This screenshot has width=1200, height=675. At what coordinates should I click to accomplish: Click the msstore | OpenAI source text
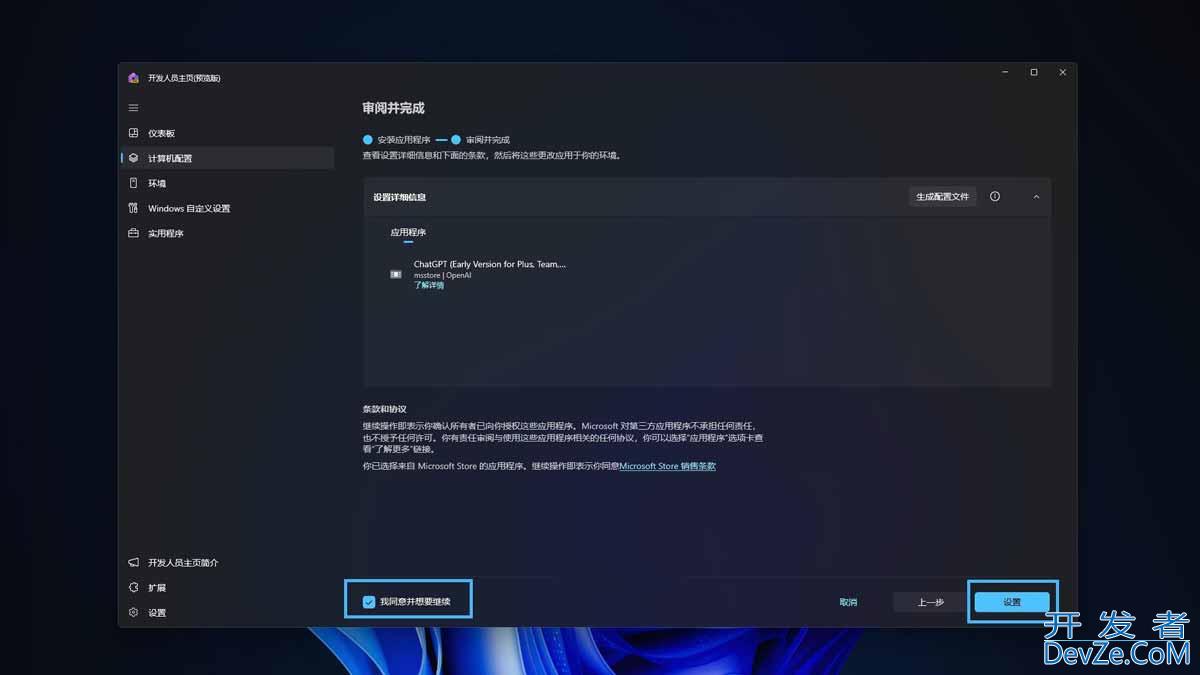442,275
